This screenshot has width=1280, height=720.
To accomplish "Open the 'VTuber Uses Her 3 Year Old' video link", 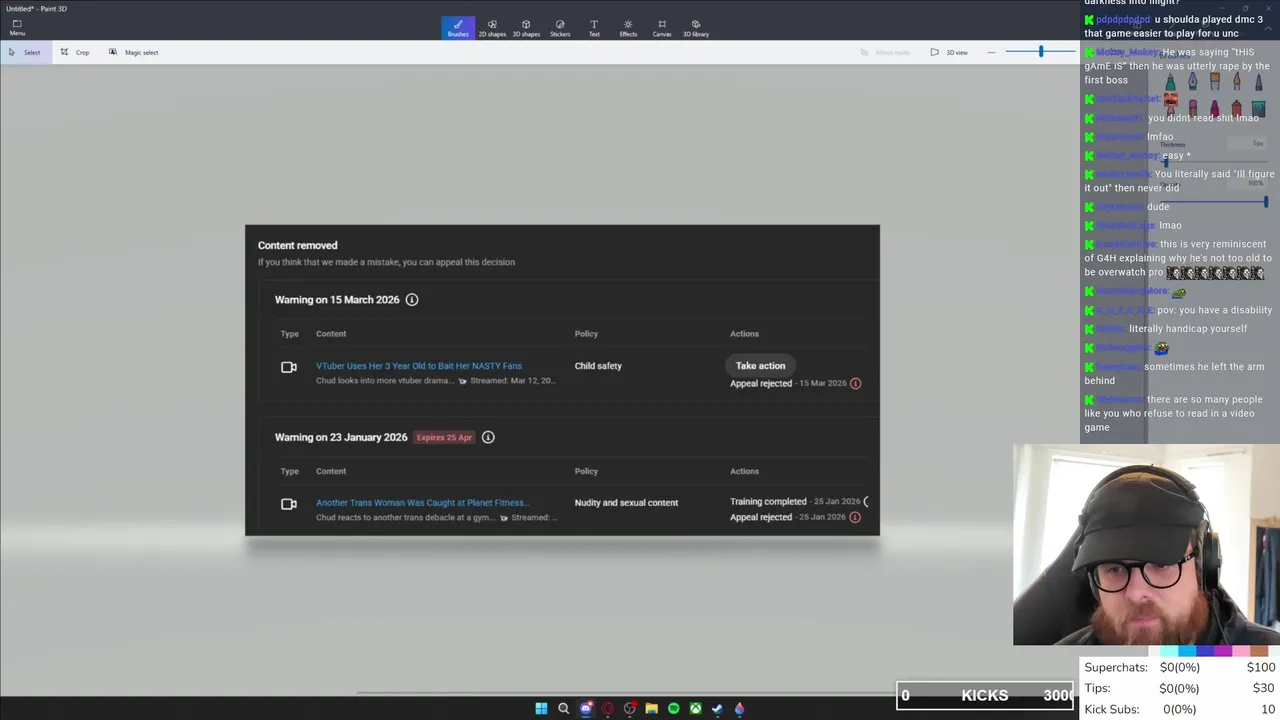I will 419,366.
